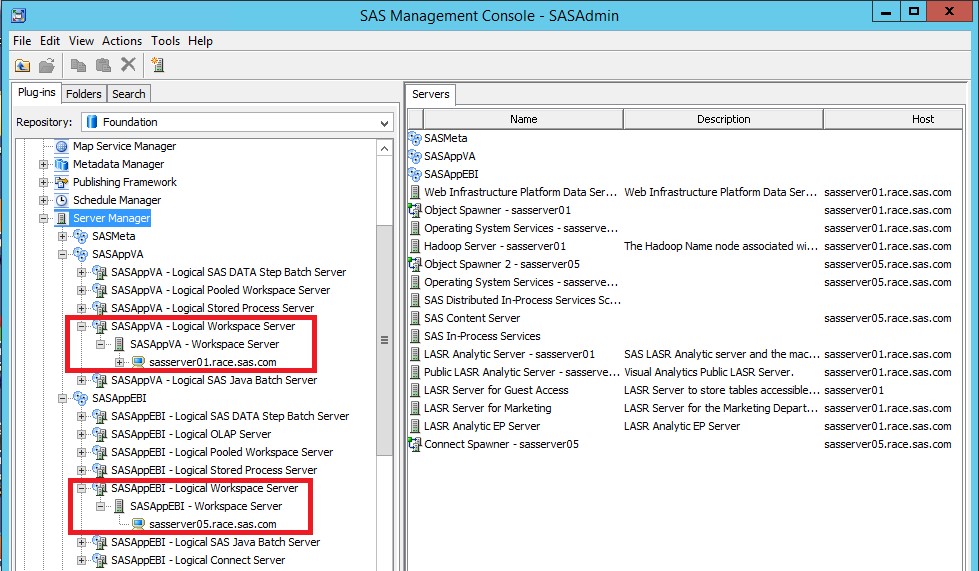979x571 pixels.
Task: Click the Description column header
Action: 723,119
